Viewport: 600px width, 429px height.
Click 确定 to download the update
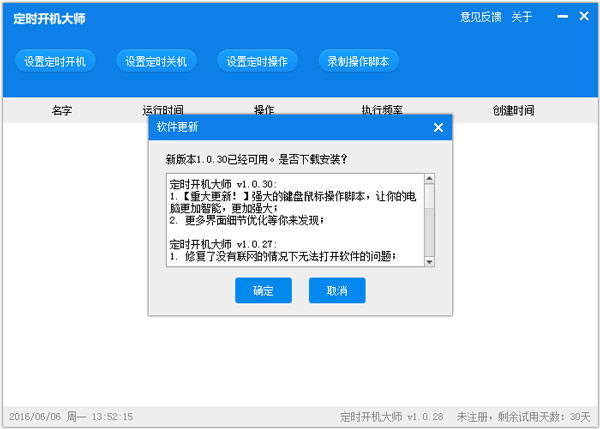pyautogui.click(x=263, y=290)
